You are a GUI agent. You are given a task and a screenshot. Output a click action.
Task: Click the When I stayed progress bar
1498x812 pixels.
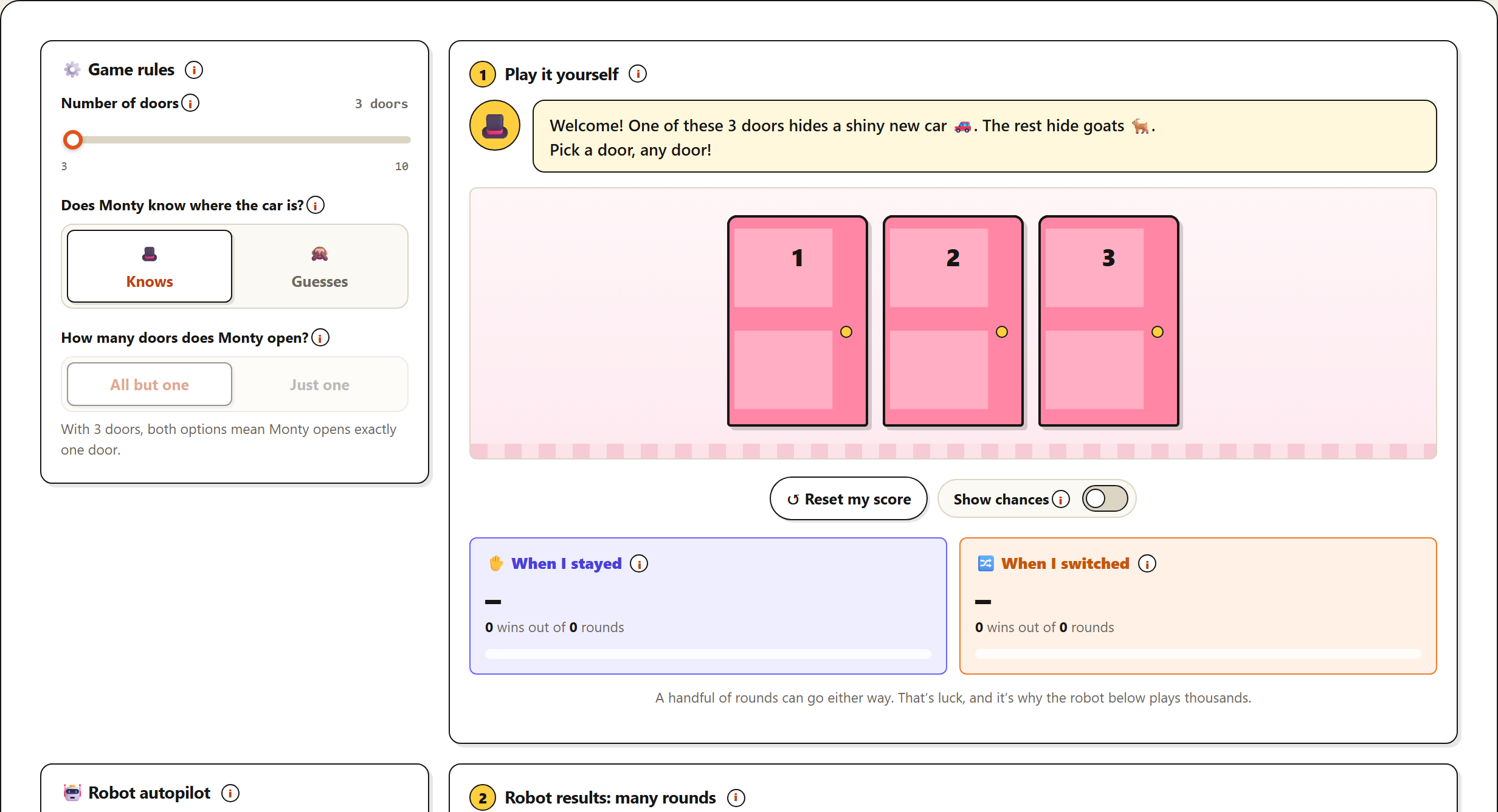tap(708, 654)
